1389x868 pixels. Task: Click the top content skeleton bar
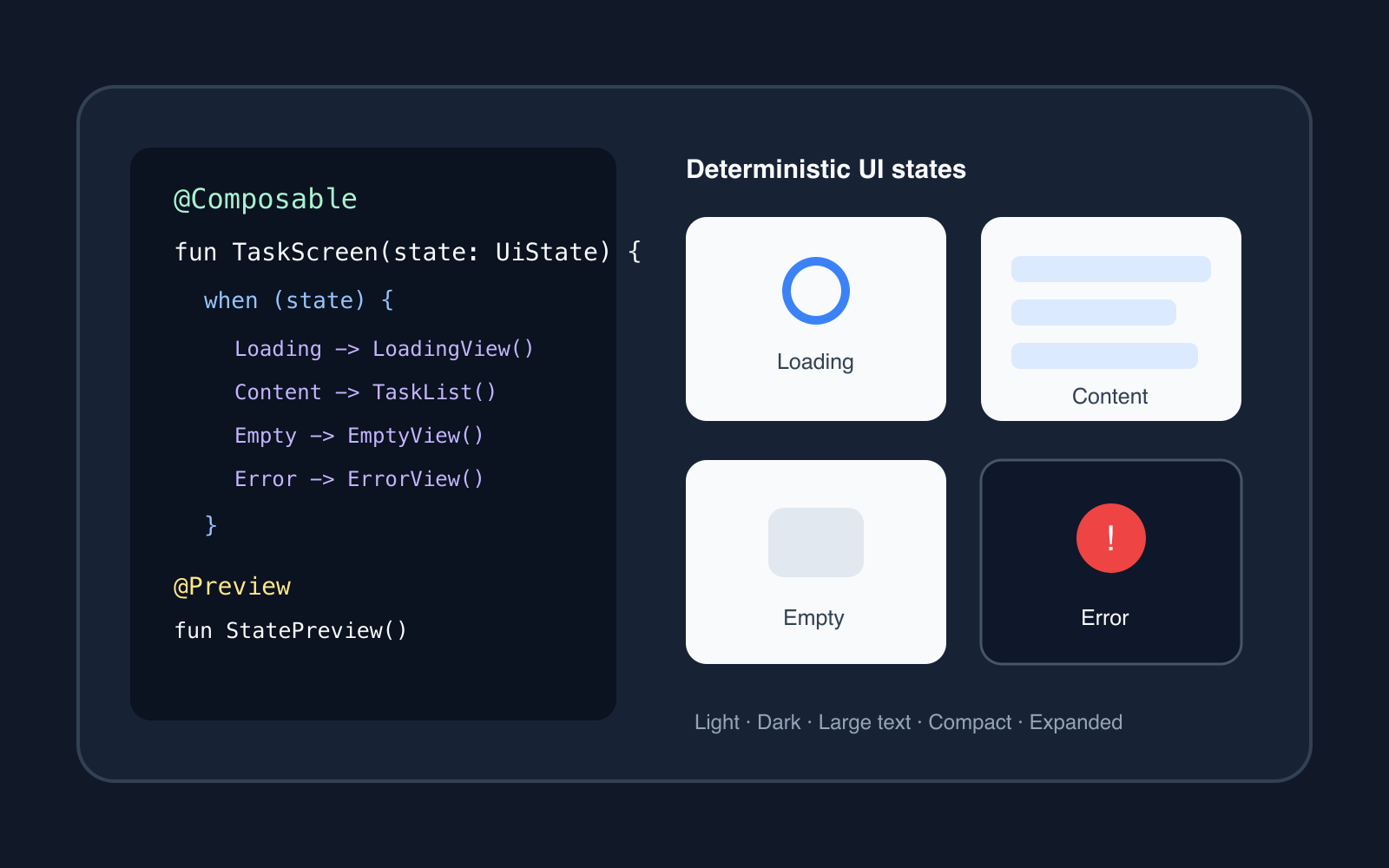pyautogui.click(x=1111, y=269)
